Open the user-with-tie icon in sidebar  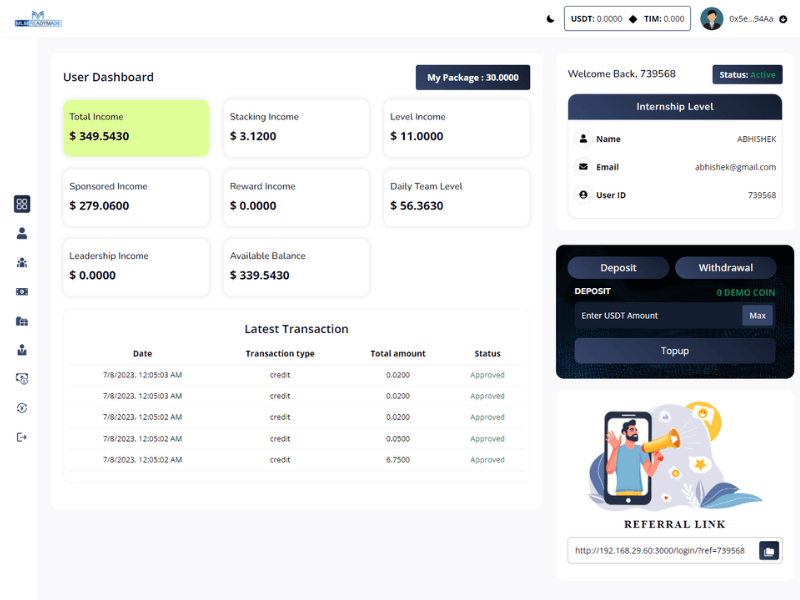22,350
